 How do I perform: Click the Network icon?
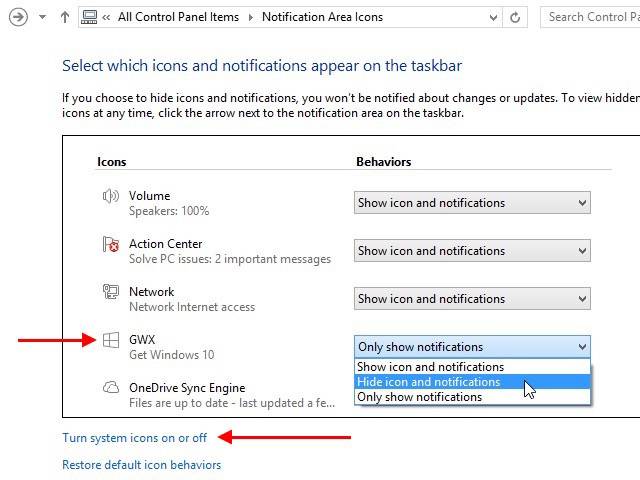point(111,292)
